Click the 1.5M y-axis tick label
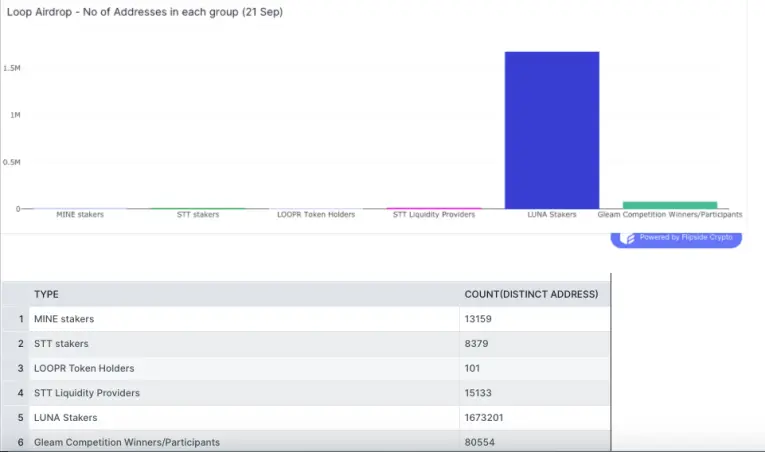Viewport: 765px width, 452px height. pos(12,68)
